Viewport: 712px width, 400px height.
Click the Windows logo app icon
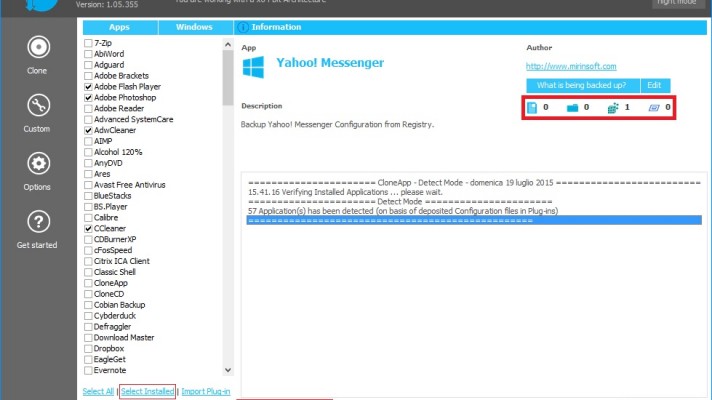253,67
